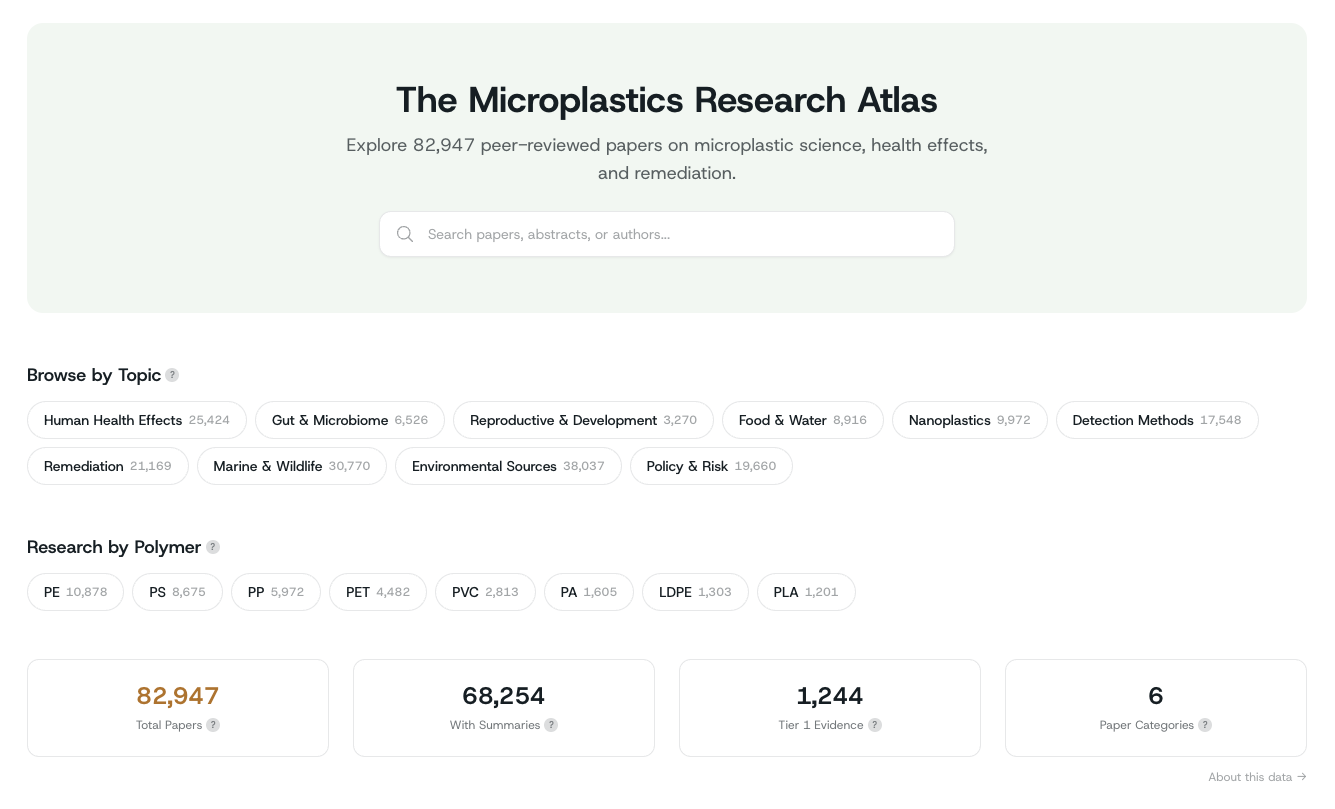Click the search magnifier icon
Viewport: 1335px width, 809px height.
point(405,234)
